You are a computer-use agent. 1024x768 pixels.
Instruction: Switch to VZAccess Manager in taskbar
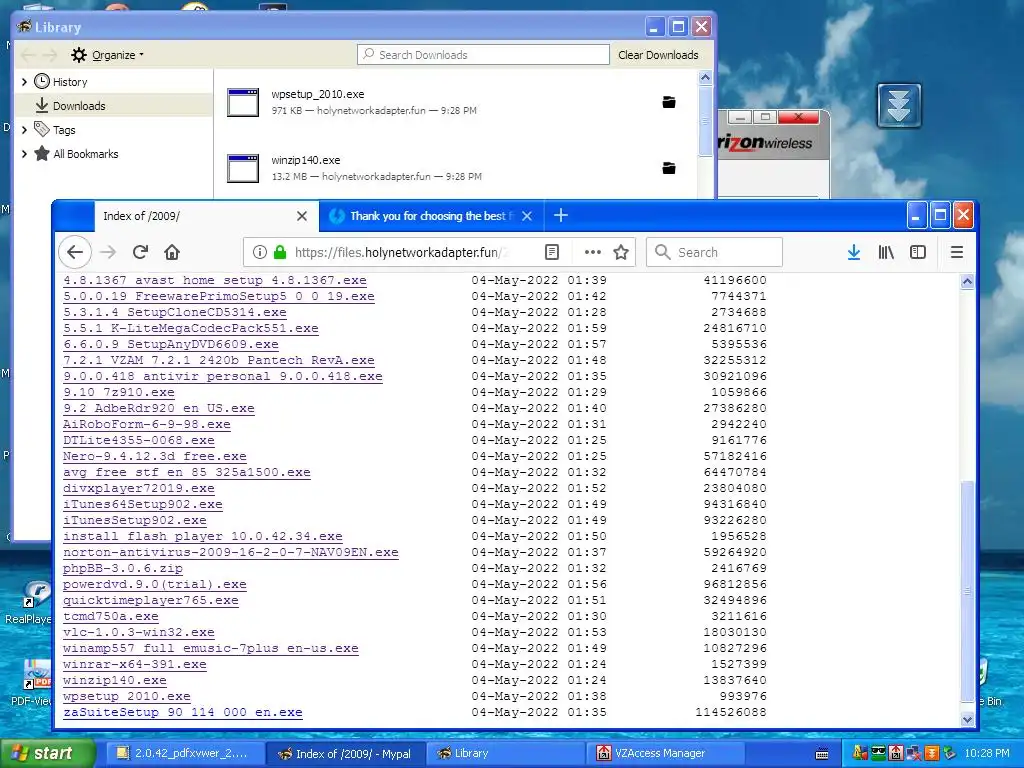(x=666, y=753)
